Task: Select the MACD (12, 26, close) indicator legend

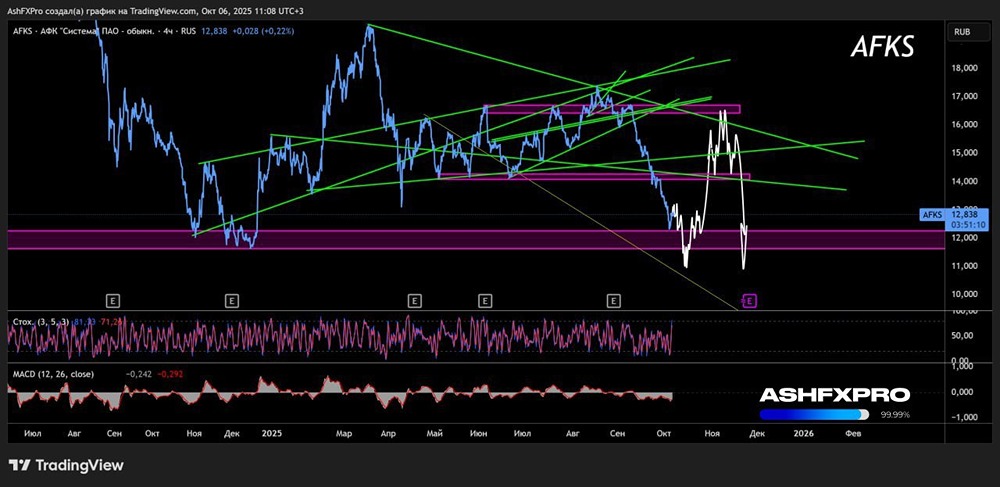Action: click(54, 374)
